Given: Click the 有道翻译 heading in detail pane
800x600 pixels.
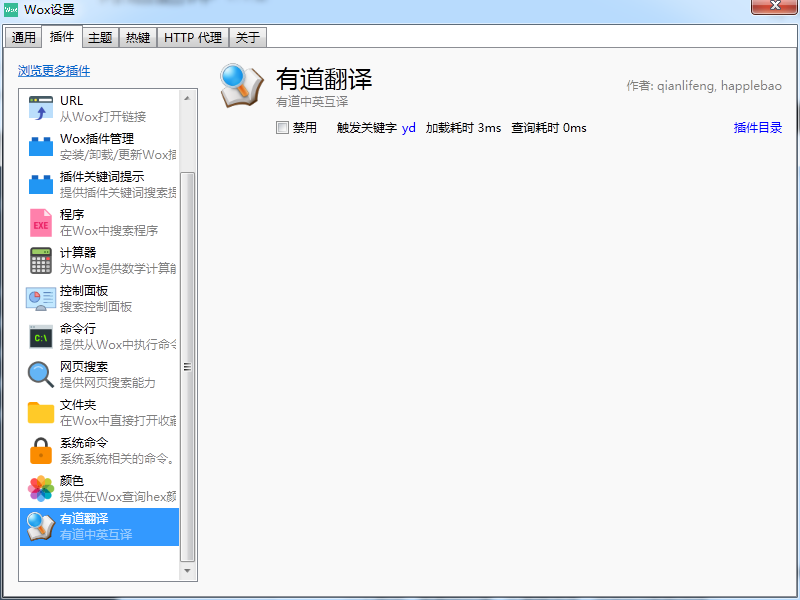Looking at the screenshot, I should [x=324, y=80].
